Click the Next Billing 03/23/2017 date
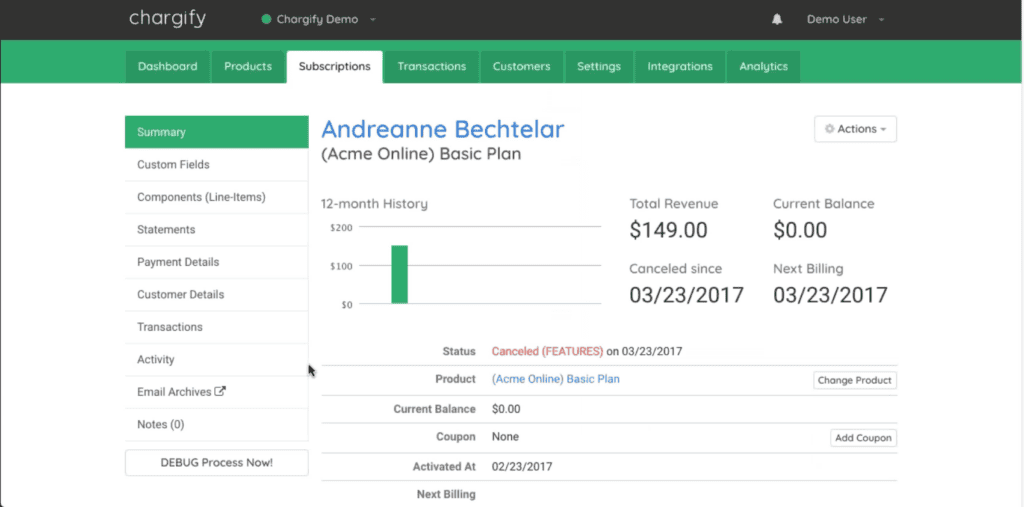This screenshot has height=507, width=1024. pos(831,295)
